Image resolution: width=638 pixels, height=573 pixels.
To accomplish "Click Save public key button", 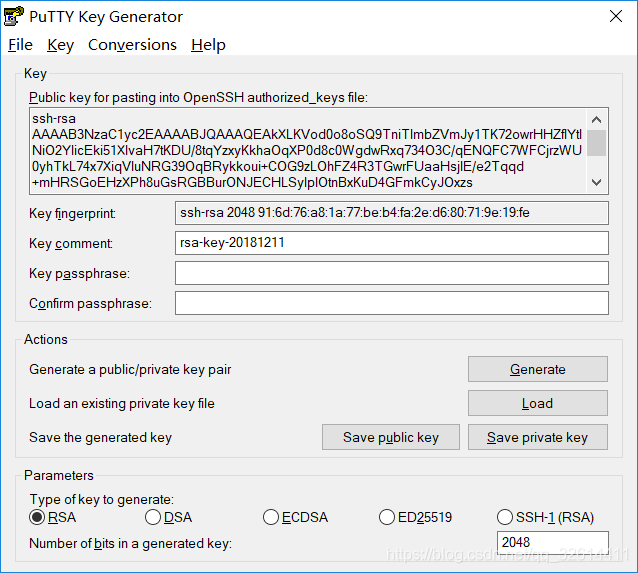I will pyautogui.click(x=391, y=437).
